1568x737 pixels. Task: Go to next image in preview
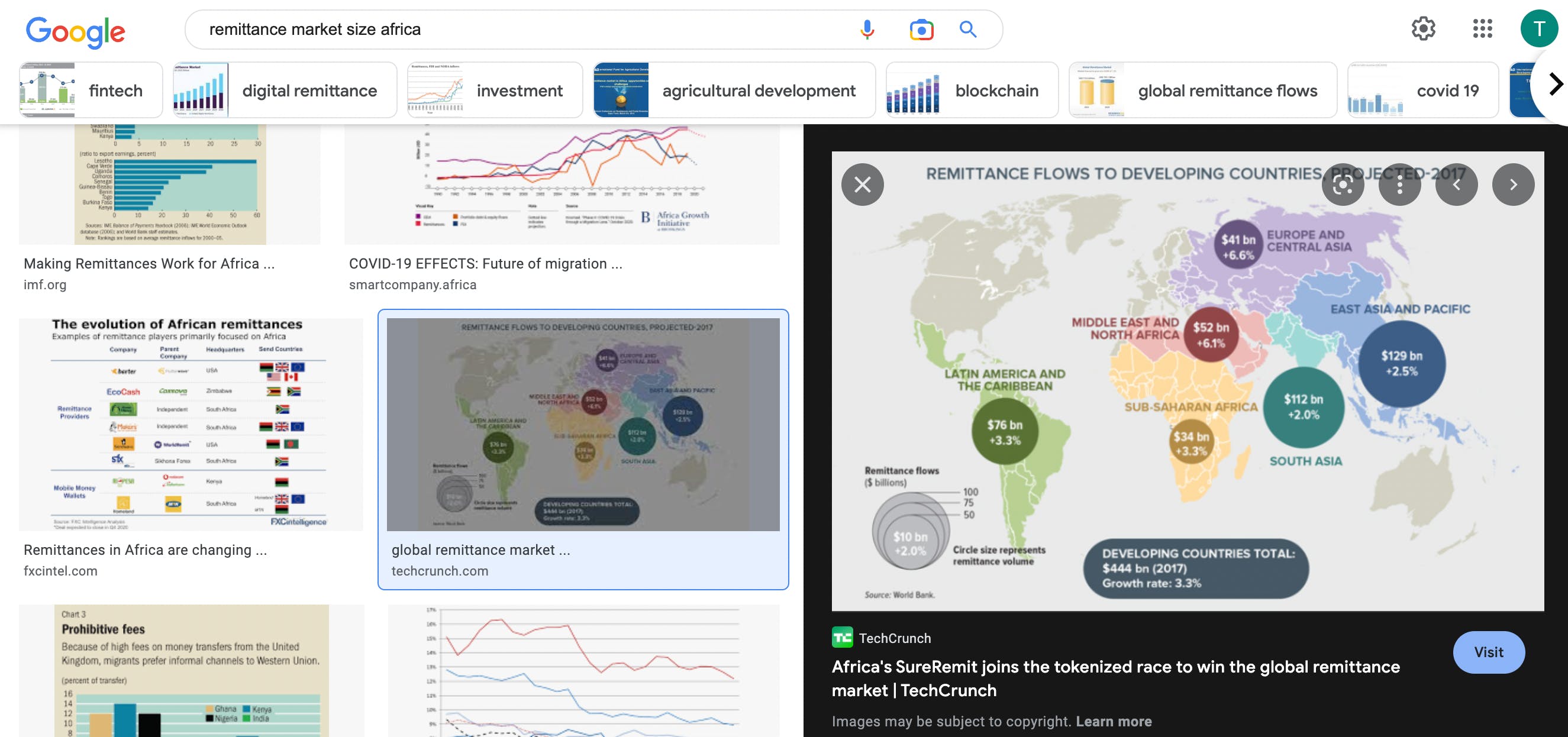pyautogui.click(x=1513, y=185)
